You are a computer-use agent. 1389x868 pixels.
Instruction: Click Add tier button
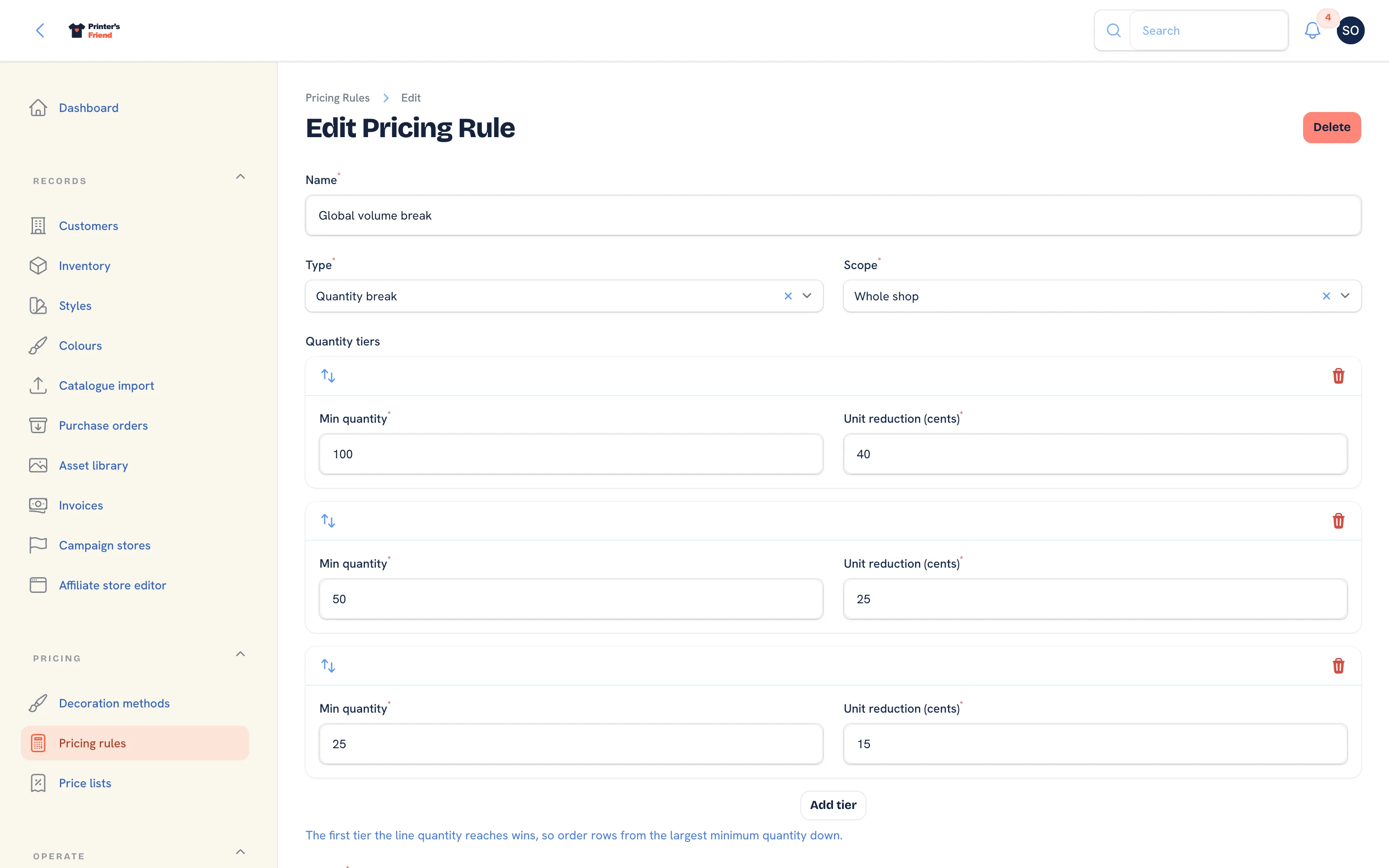(833, 805)
